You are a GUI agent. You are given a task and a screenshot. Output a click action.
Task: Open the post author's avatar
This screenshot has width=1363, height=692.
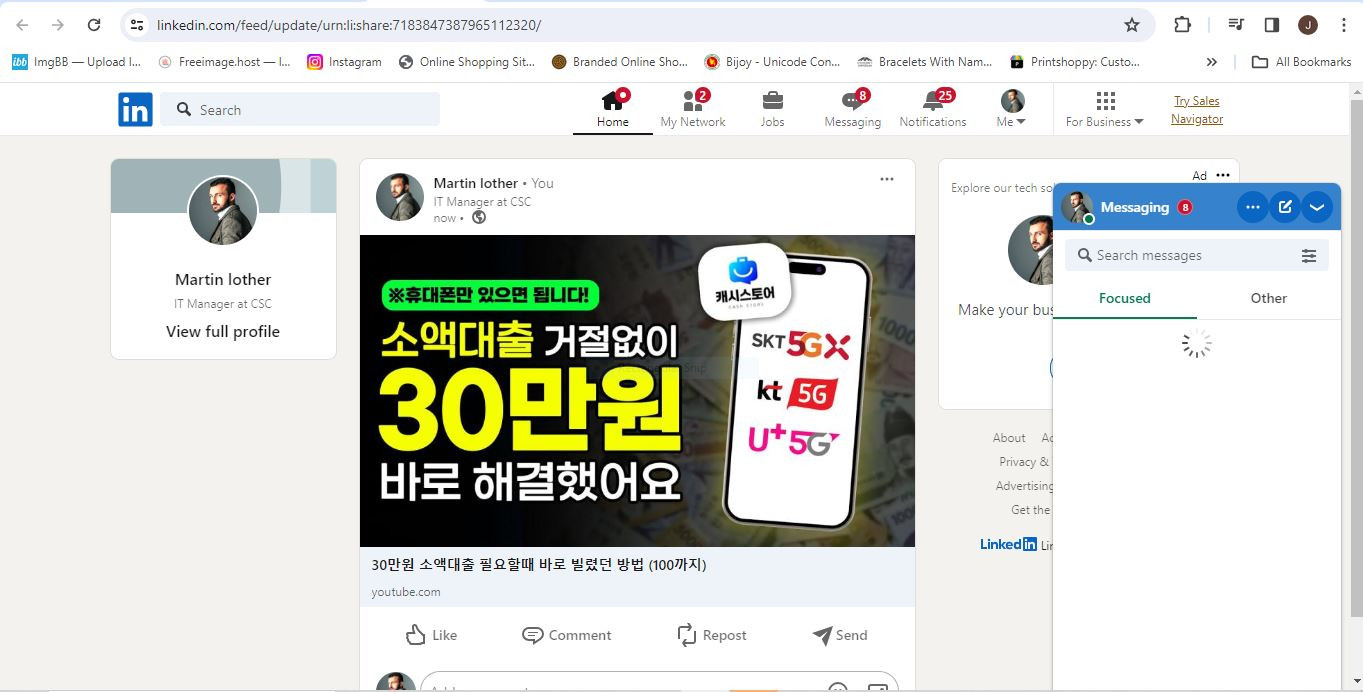click(x=400, y=197)
